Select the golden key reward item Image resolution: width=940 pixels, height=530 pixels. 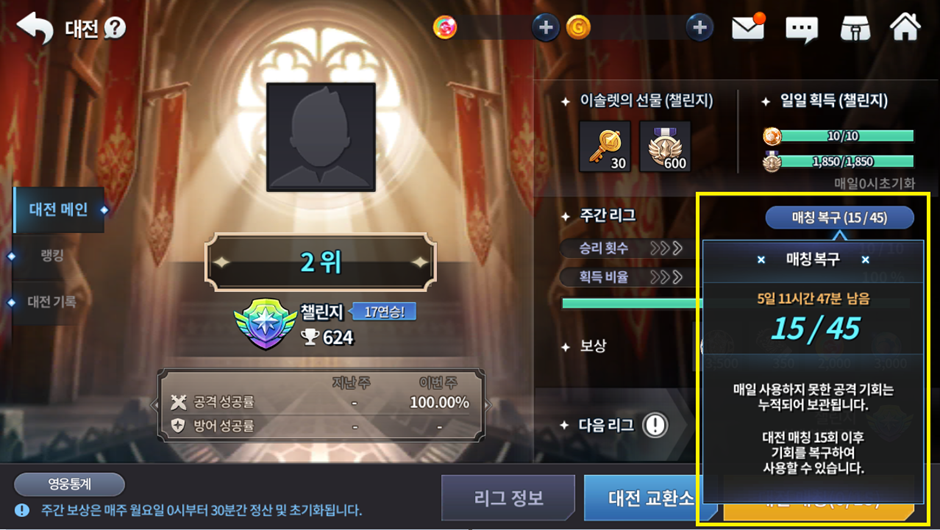point(605,147)
